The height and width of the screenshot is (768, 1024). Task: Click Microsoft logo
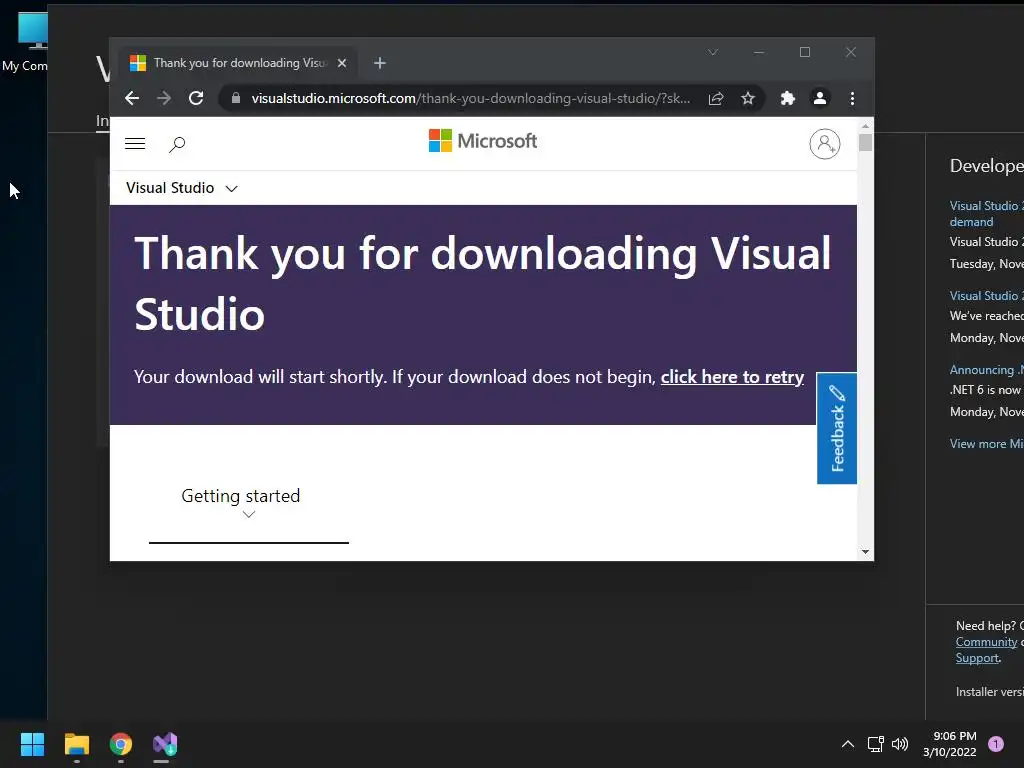coord(483,140)
